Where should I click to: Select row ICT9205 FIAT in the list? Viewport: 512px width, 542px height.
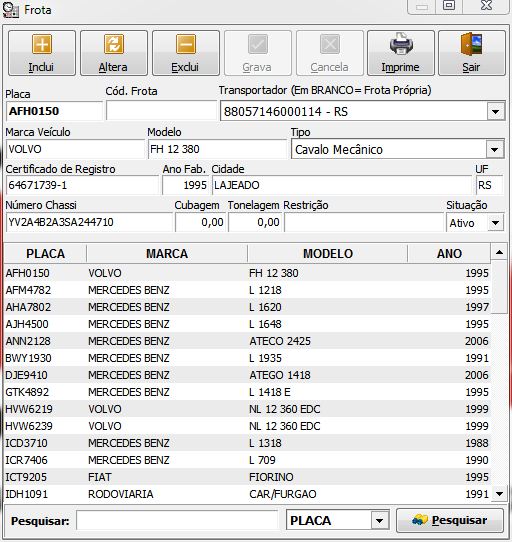point(247,477)
